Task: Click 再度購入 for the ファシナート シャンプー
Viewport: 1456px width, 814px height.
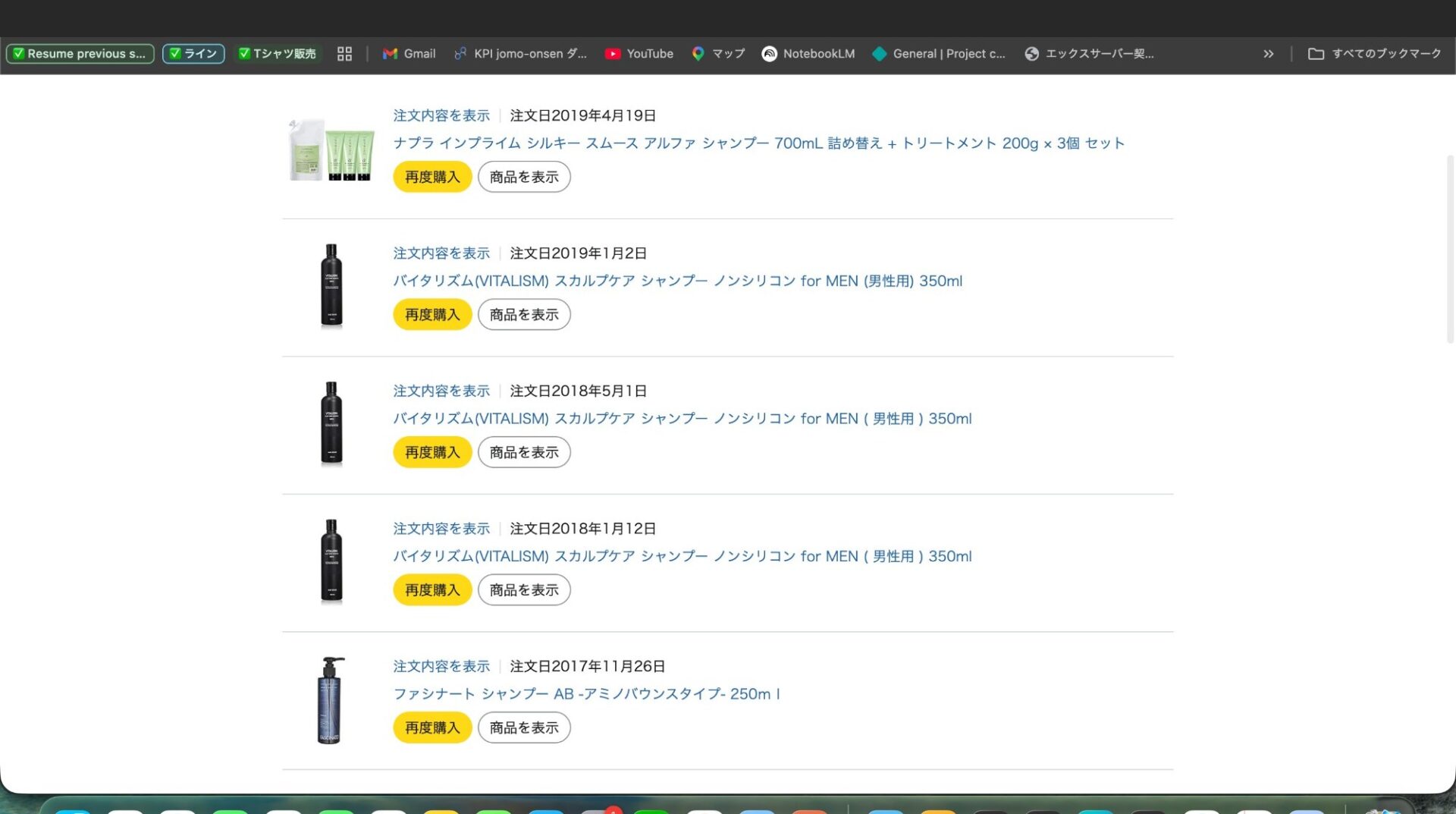Action: [x=432, y=728]
